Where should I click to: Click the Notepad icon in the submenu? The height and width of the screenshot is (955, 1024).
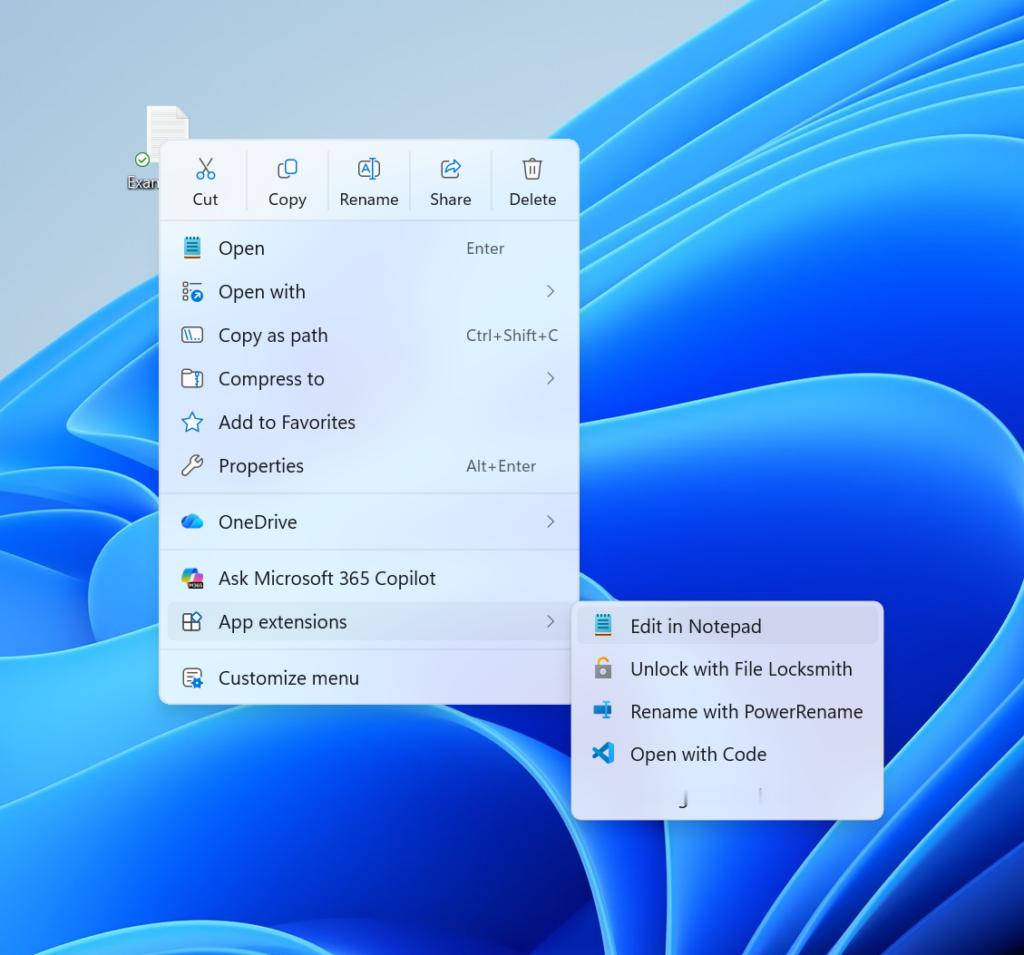point(603,625)
